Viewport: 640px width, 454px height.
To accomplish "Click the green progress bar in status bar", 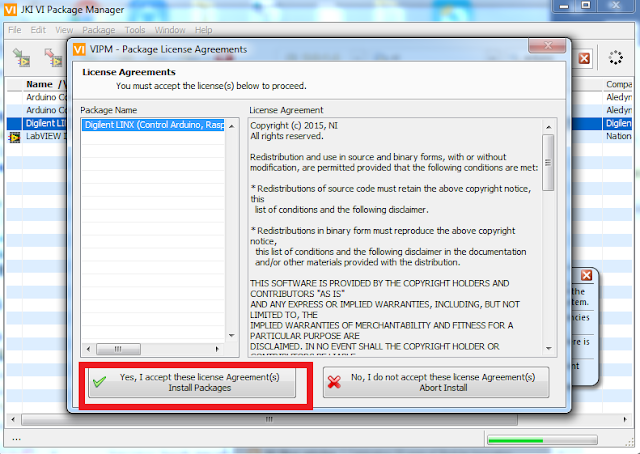I will click(542, 440).
